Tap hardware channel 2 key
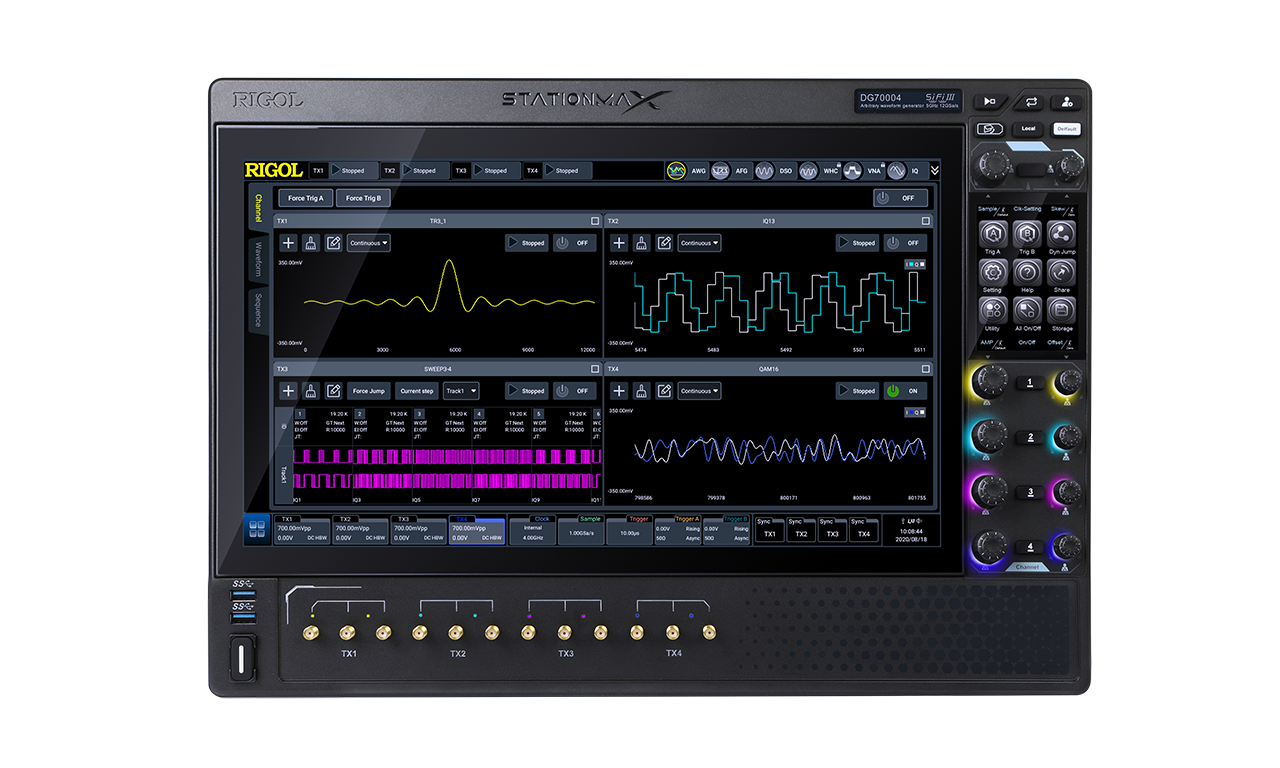Image resolution: width=1280 pixels, height=768 pixels. (x=1030, y=437)
